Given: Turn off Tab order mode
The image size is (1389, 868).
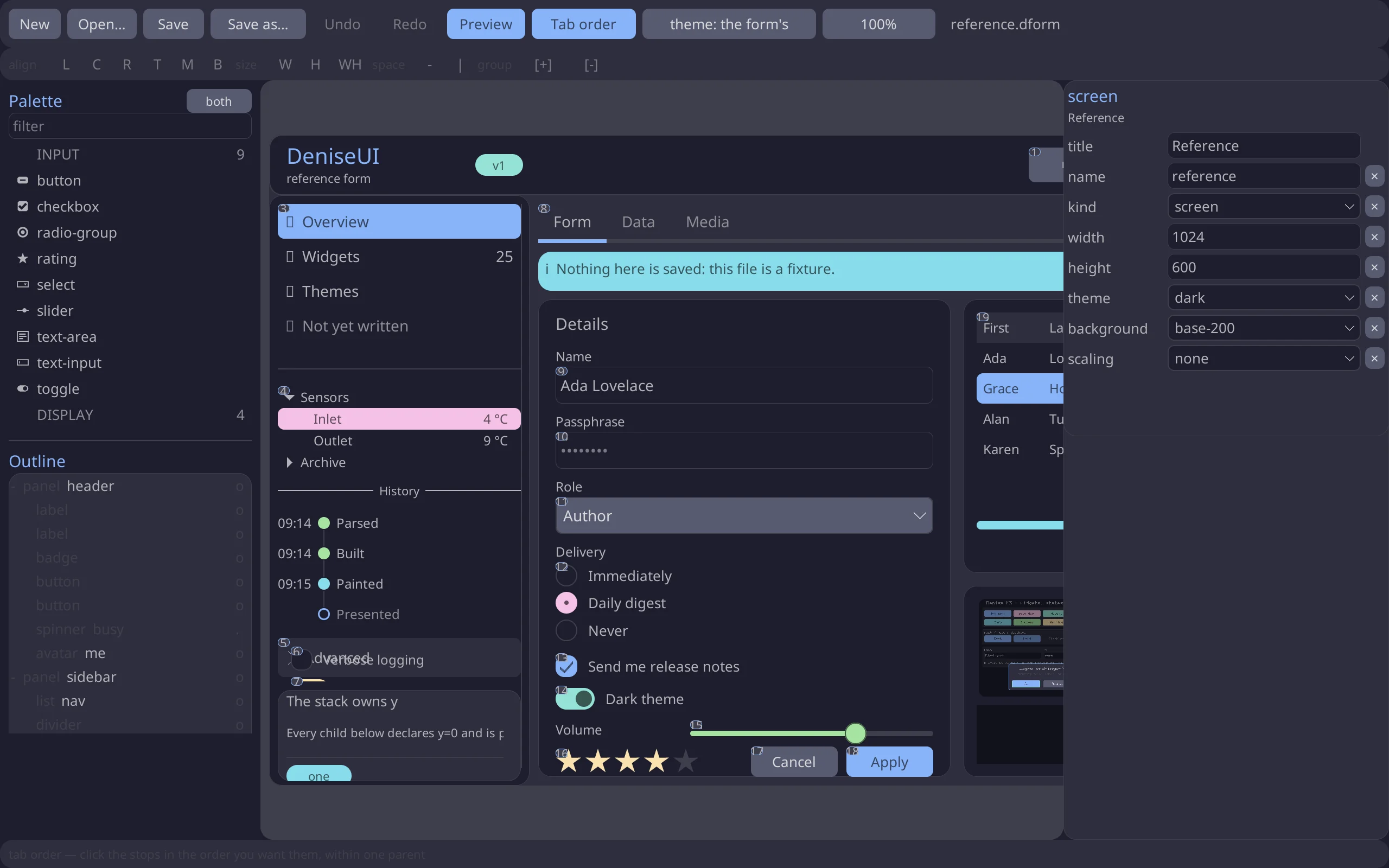Looking at the screenshot, I should coord(583,24).
